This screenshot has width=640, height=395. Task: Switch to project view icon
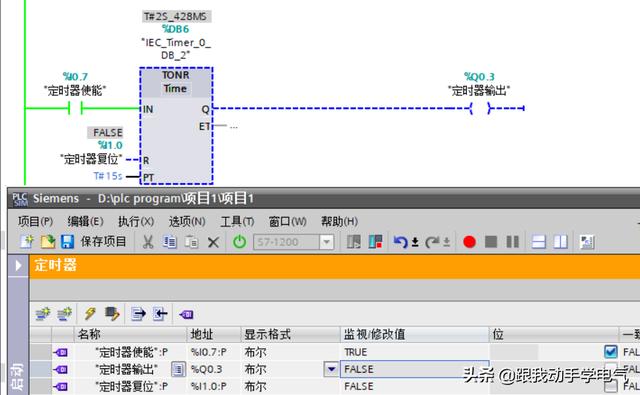tap(375, 242)
